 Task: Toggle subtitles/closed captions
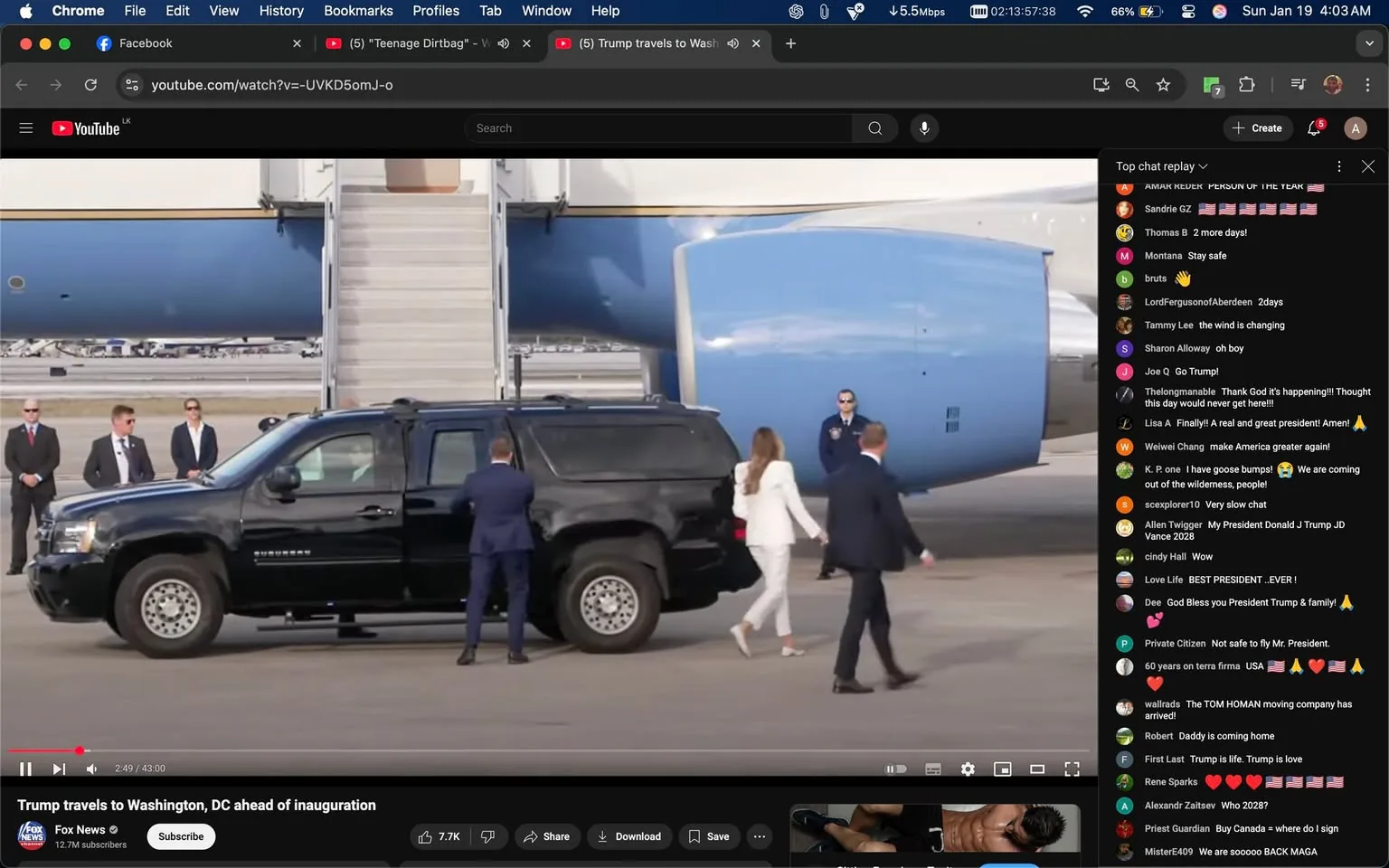click(x=932, y=769)
